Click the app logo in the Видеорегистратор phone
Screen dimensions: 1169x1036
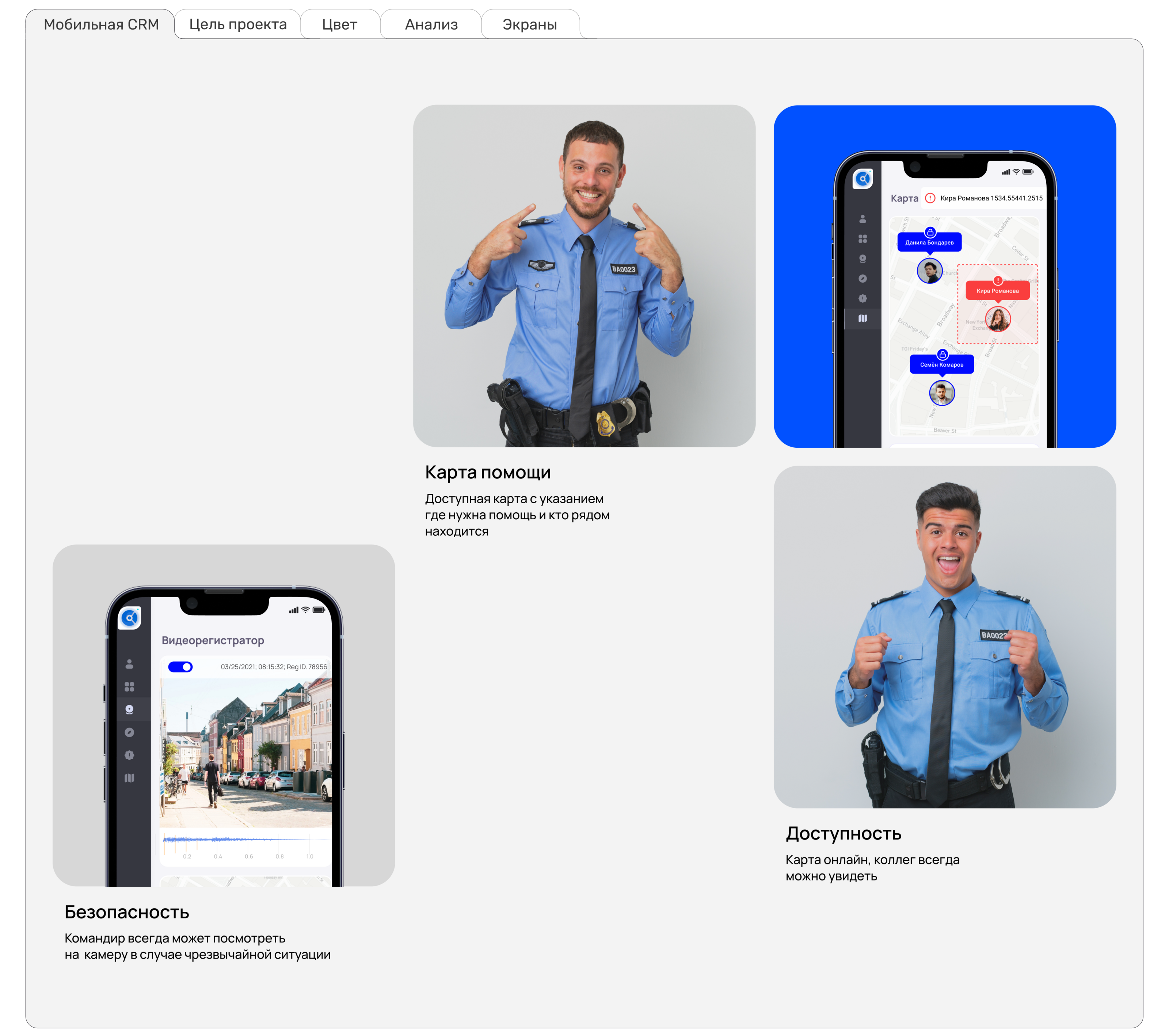point(129,618)
